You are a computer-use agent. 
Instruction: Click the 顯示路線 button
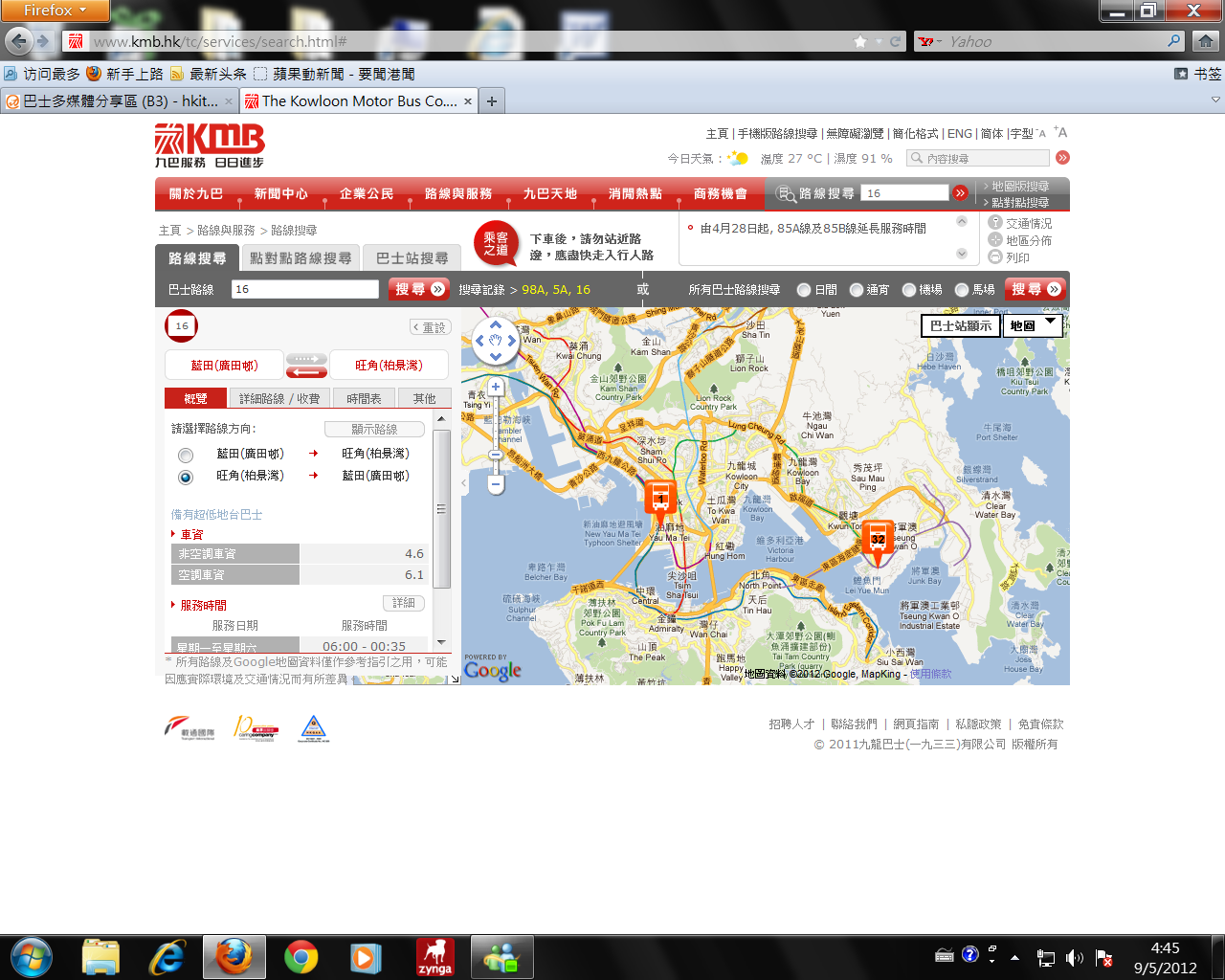tap(374, 430)
